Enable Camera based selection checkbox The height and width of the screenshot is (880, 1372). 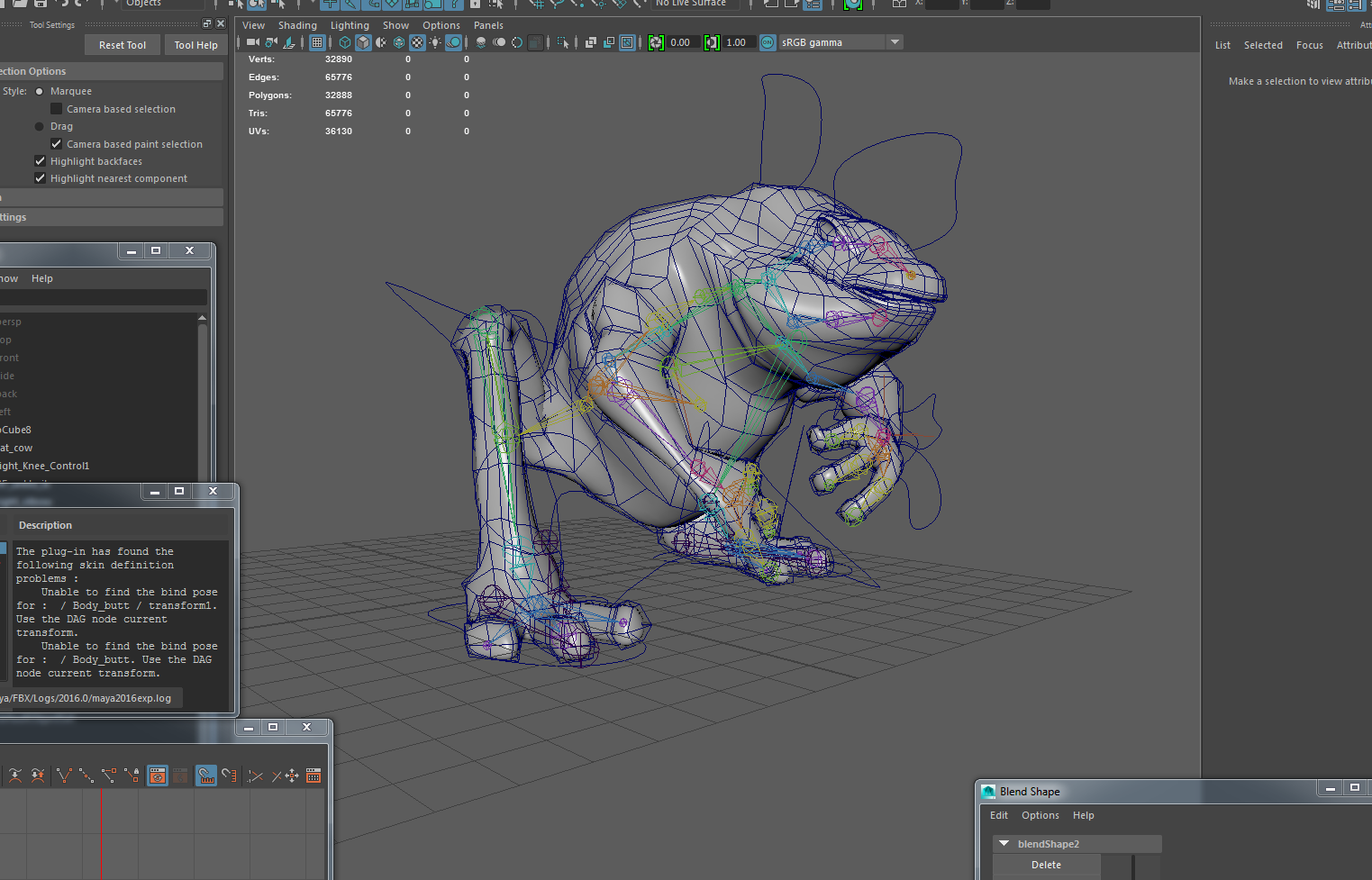[57, 109]
